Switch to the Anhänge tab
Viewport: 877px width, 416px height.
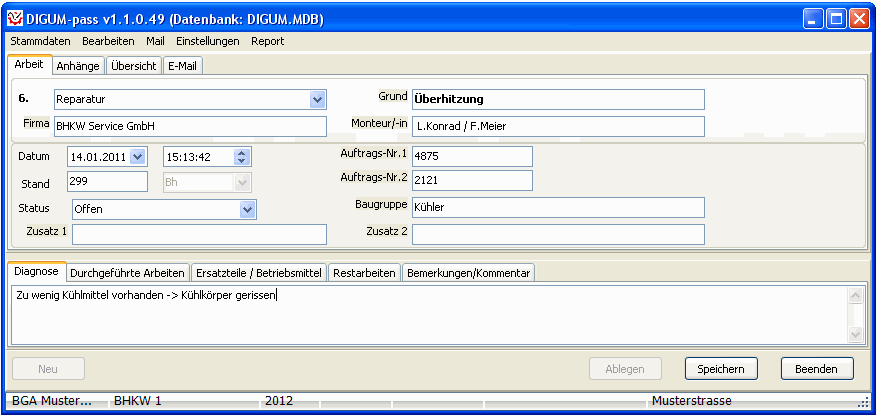coord(78,65)
